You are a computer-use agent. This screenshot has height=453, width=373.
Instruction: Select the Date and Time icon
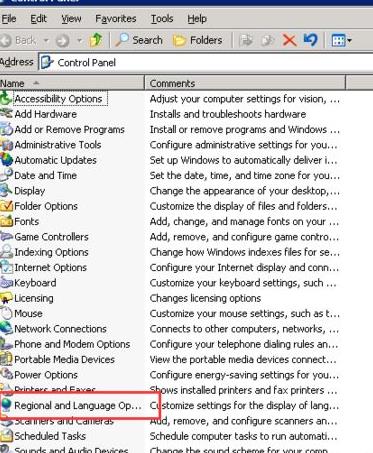[6, 175]
